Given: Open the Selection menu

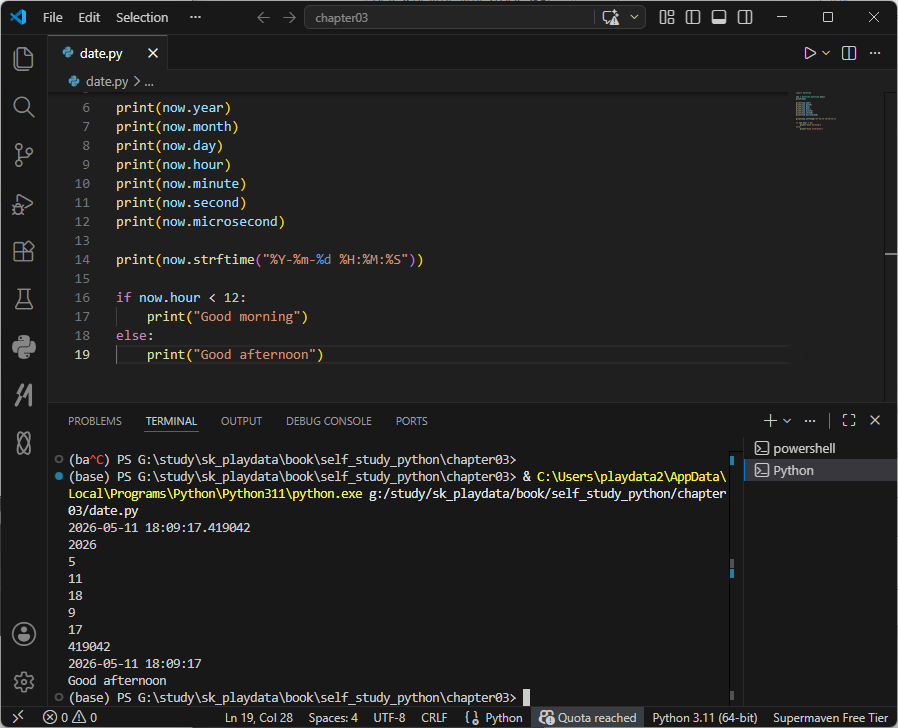Looking at the screenshot, I should [x=142, y=18].
